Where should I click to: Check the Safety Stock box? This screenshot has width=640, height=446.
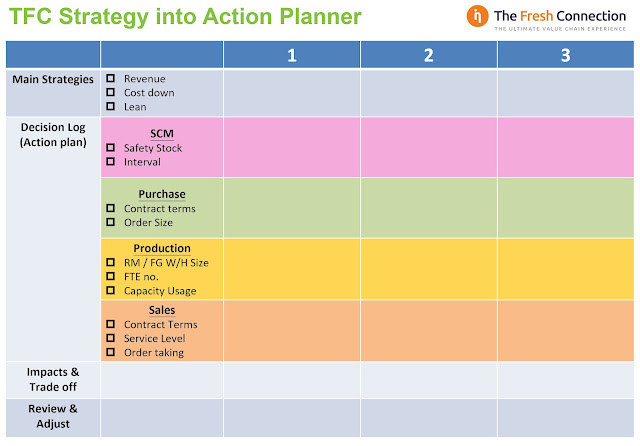click(110, 147)
